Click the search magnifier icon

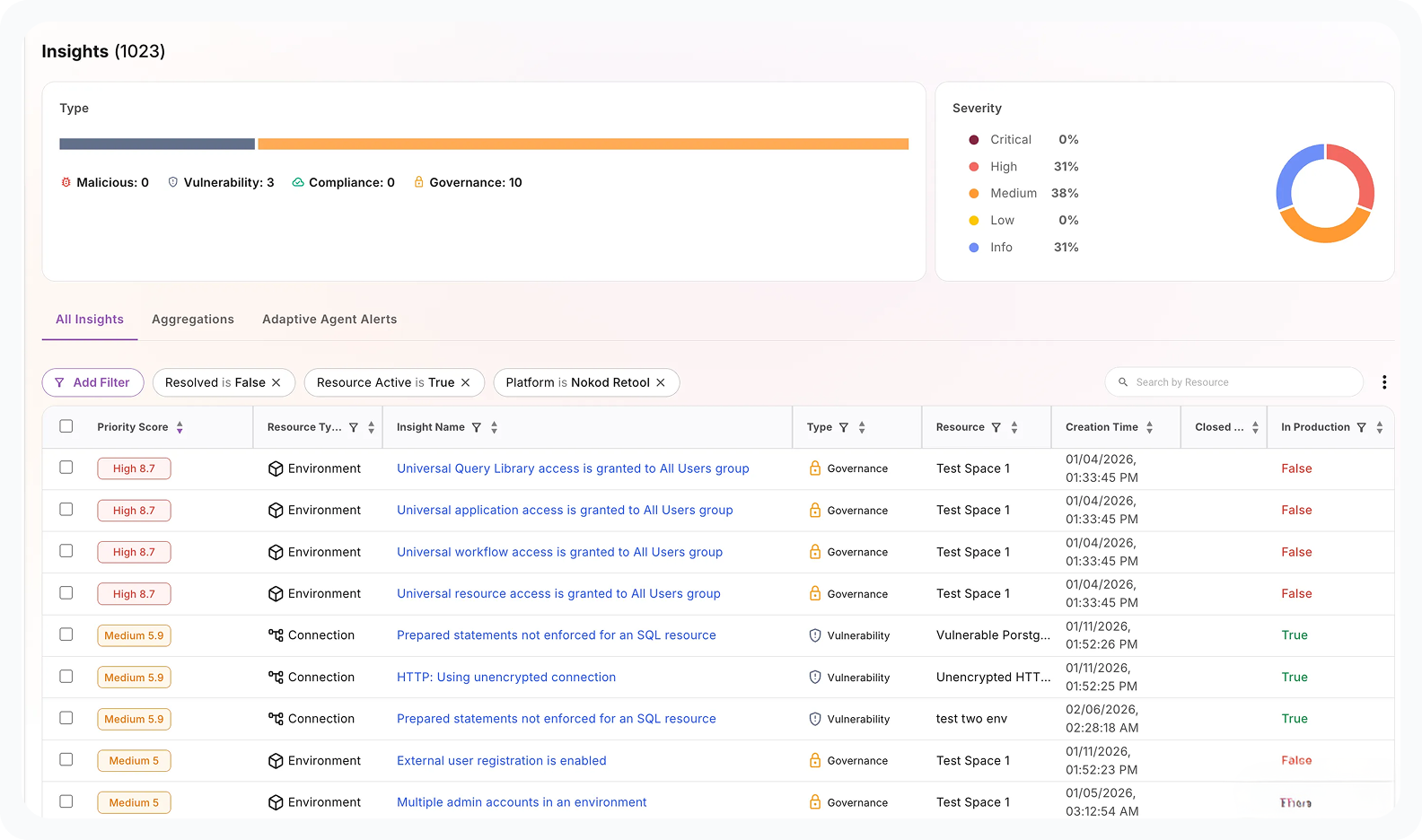(x=1123, y=382)
